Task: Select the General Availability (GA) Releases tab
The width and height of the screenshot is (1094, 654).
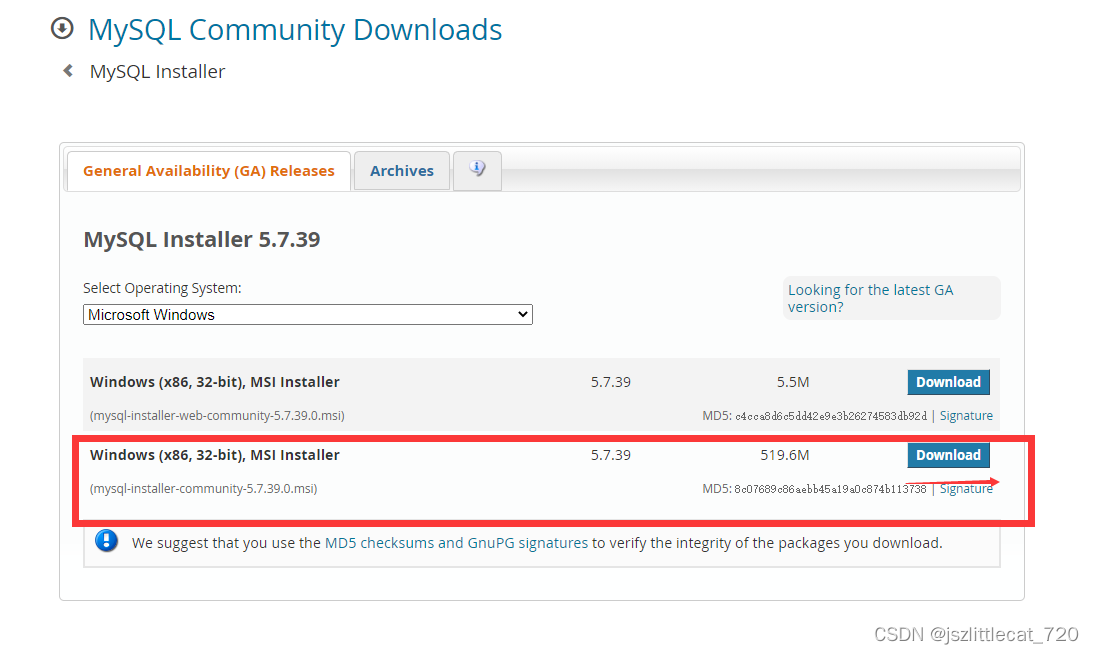Action: click(208, 170)
